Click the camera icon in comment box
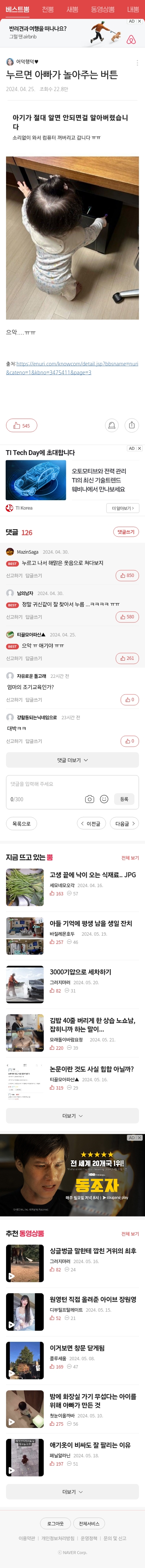 pos(90,799)
